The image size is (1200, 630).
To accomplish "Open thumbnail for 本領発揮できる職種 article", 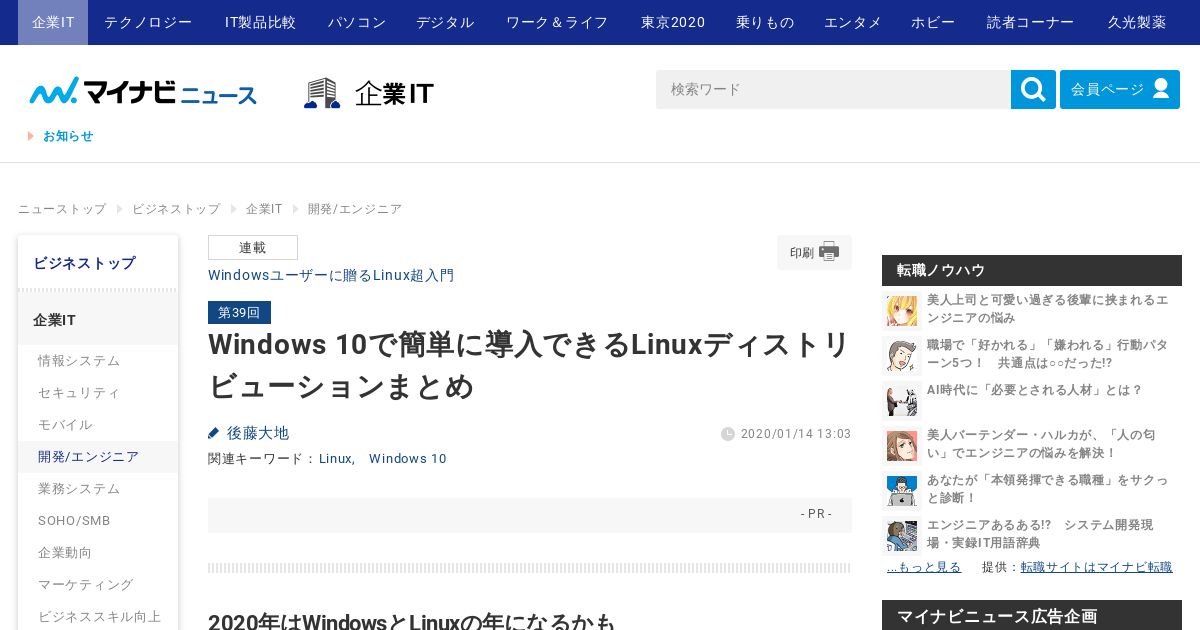I will point(902,490).
